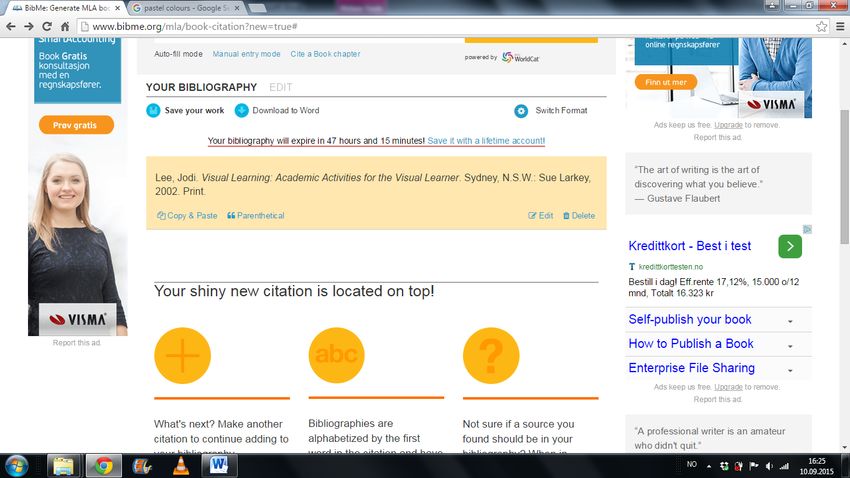The image size is (850, 478).
Task: Launch VLC media player from taskbar
Action: pos(181,466)
